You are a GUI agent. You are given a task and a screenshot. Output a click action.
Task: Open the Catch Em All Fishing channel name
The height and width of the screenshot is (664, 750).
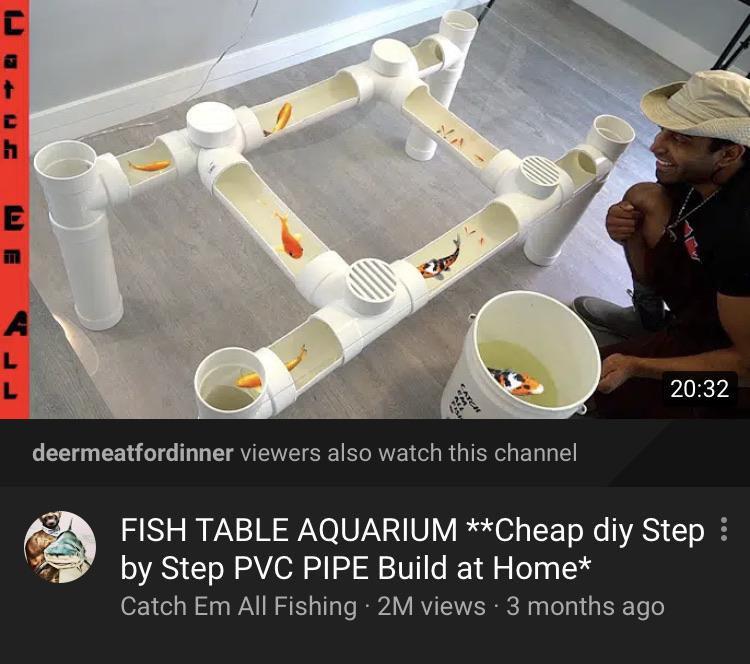(239, 606)
